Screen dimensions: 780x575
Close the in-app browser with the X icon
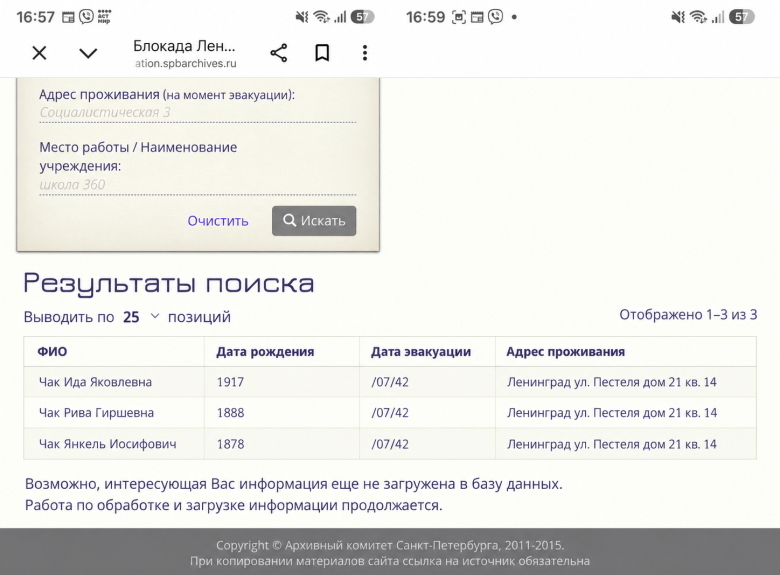(39, 53)
